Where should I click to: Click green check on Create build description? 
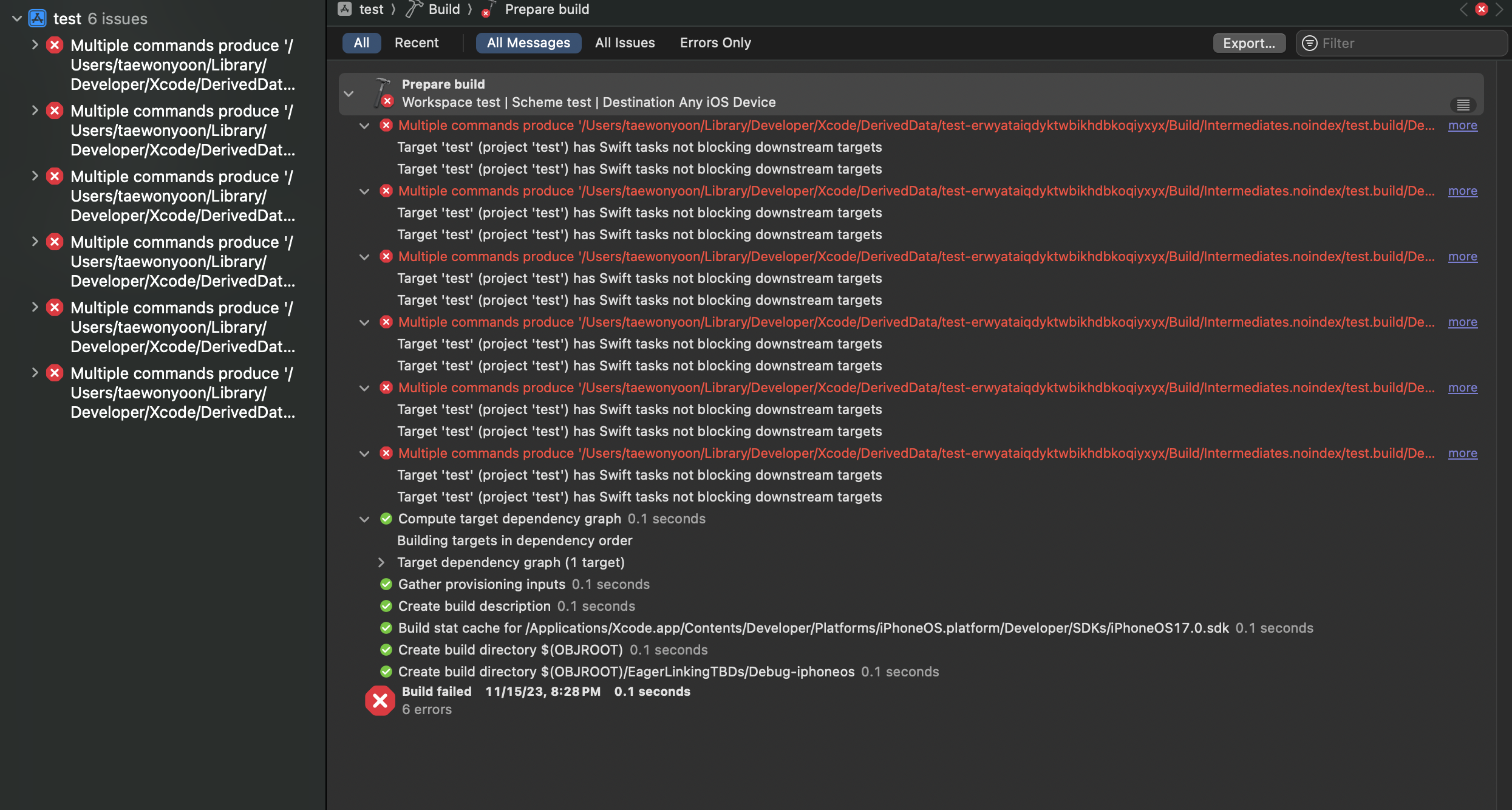(386, 606)
